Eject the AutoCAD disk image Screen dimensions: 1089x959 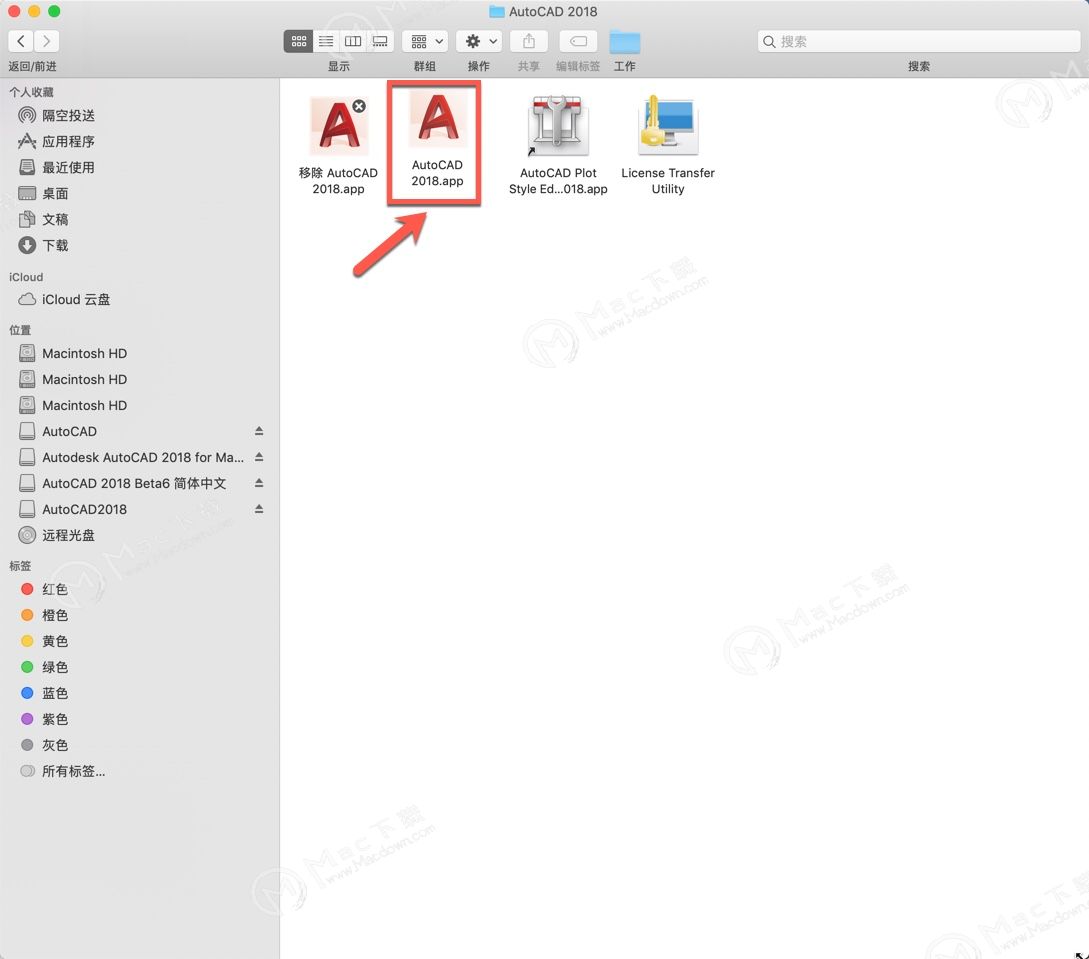coord(258,431)
